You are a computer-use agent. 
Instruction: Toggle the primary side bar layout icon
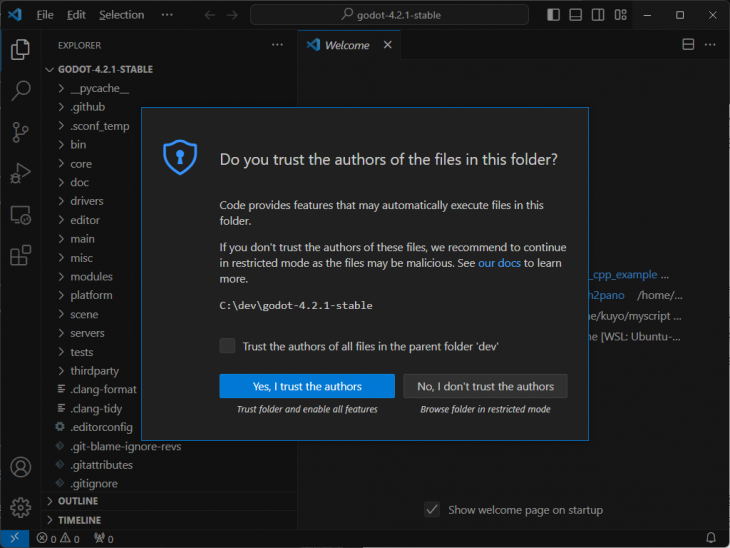[x=554, y=15]
